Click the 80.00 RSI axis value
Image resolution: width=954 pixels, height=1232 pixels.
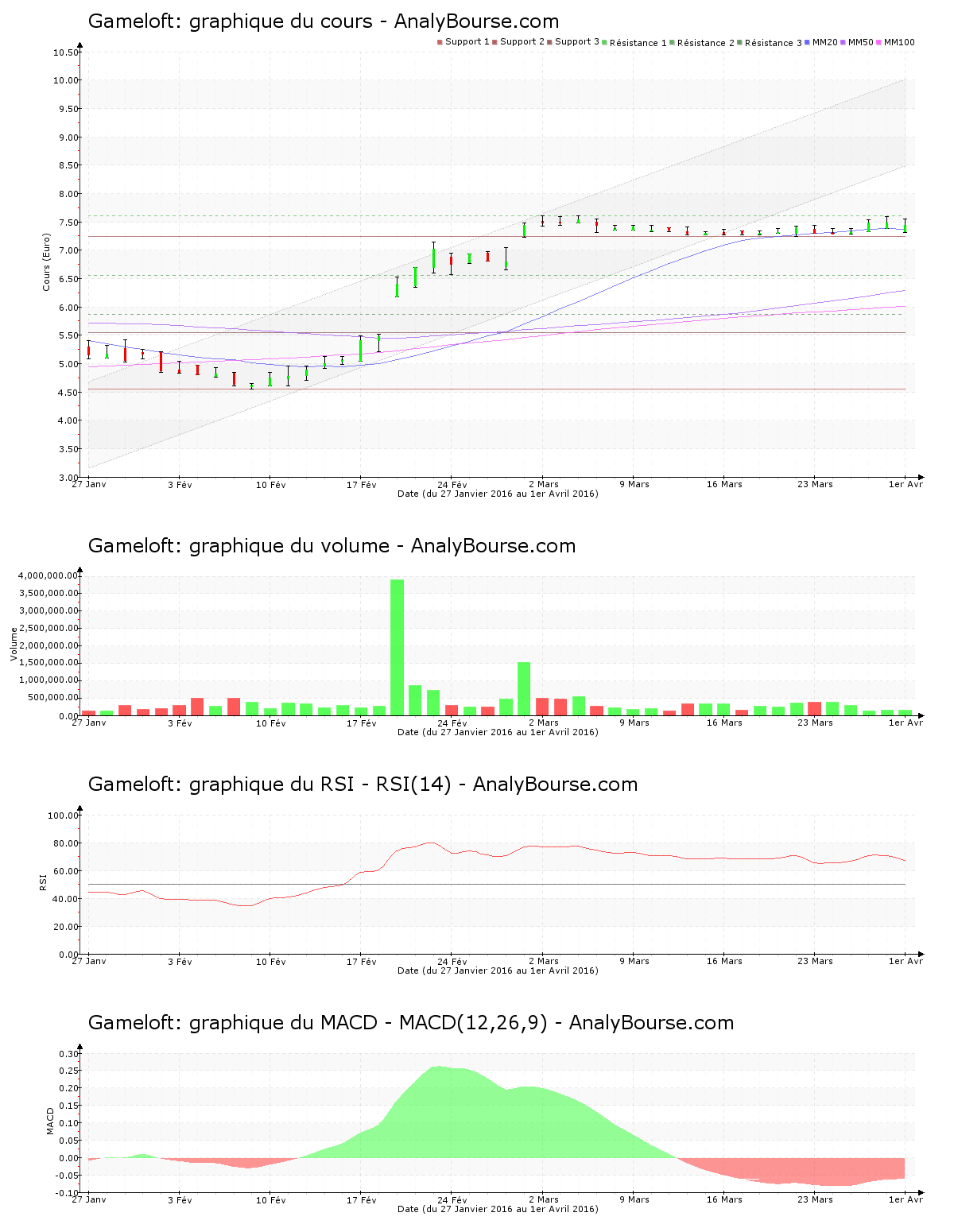click(x=67, y=843)
